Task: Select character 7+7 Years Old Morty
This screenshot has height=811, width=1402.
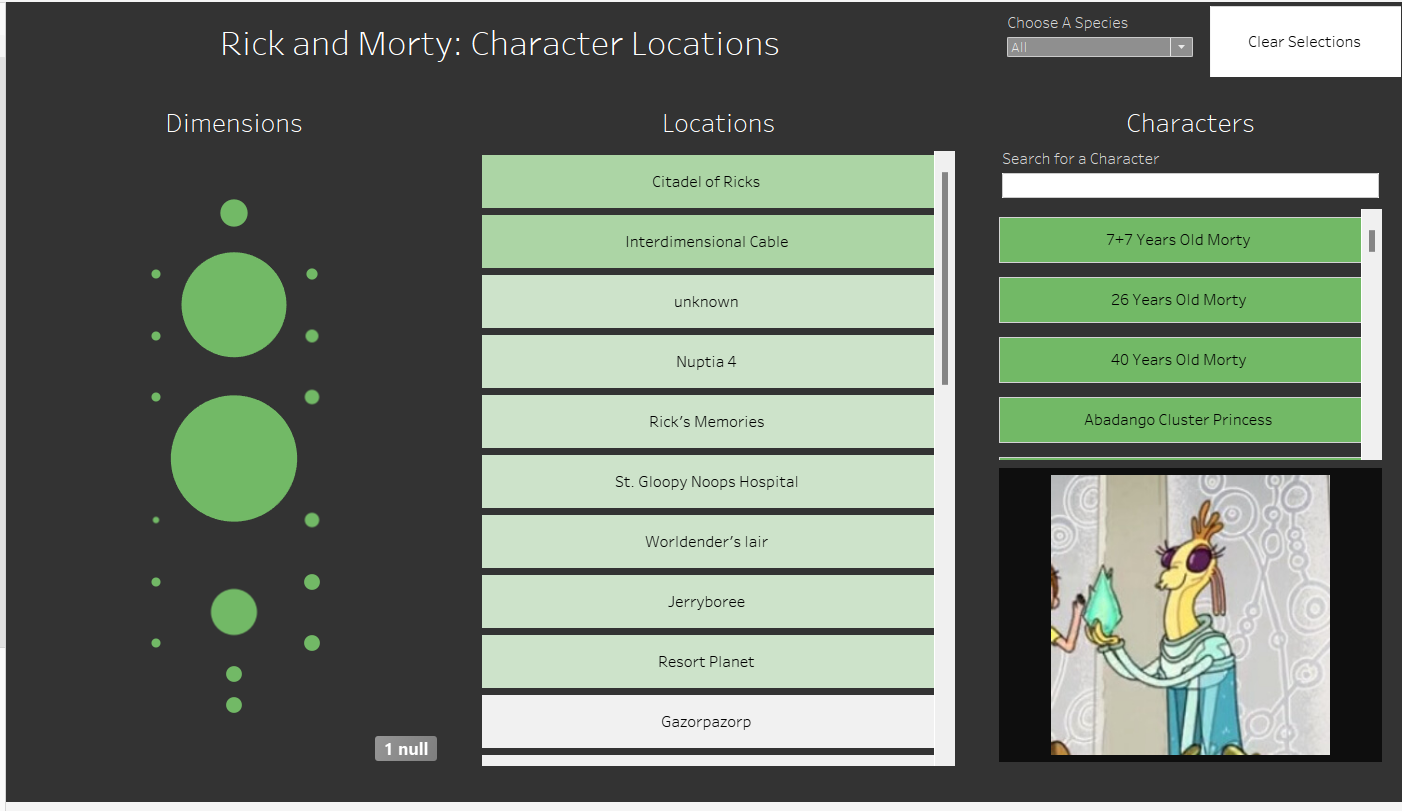Action: tap(1180, 240)
